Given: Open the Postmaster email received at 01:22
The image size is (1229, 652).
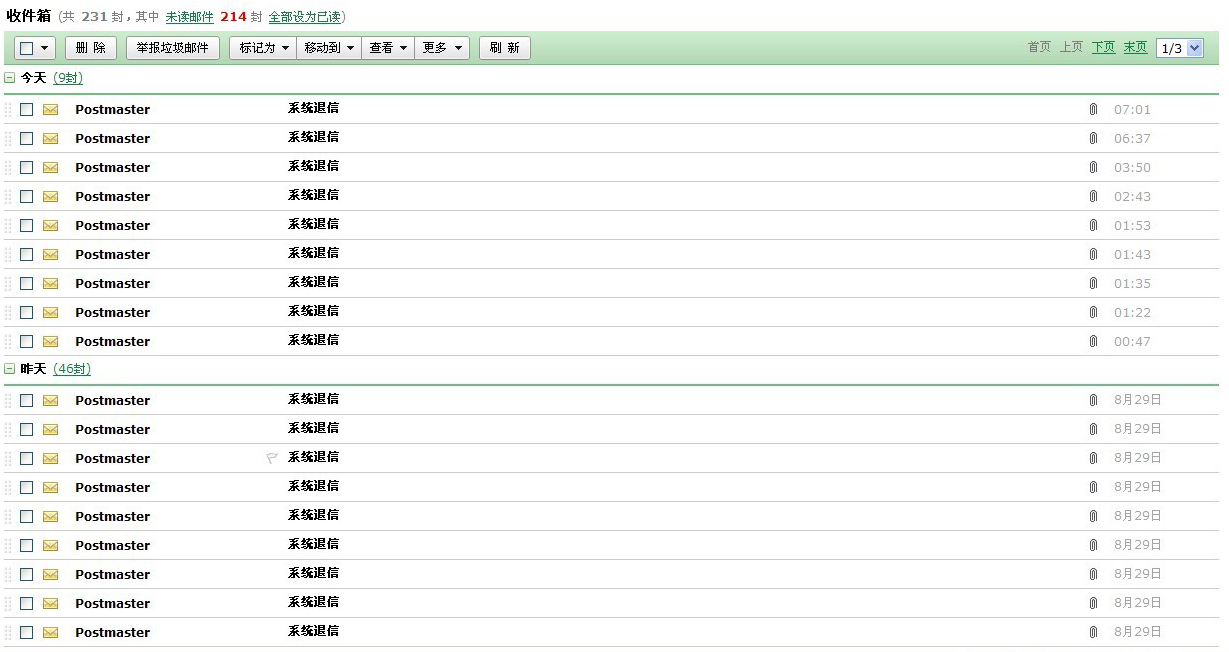Looking at the screenshot, I should click(x=112, y=313).
